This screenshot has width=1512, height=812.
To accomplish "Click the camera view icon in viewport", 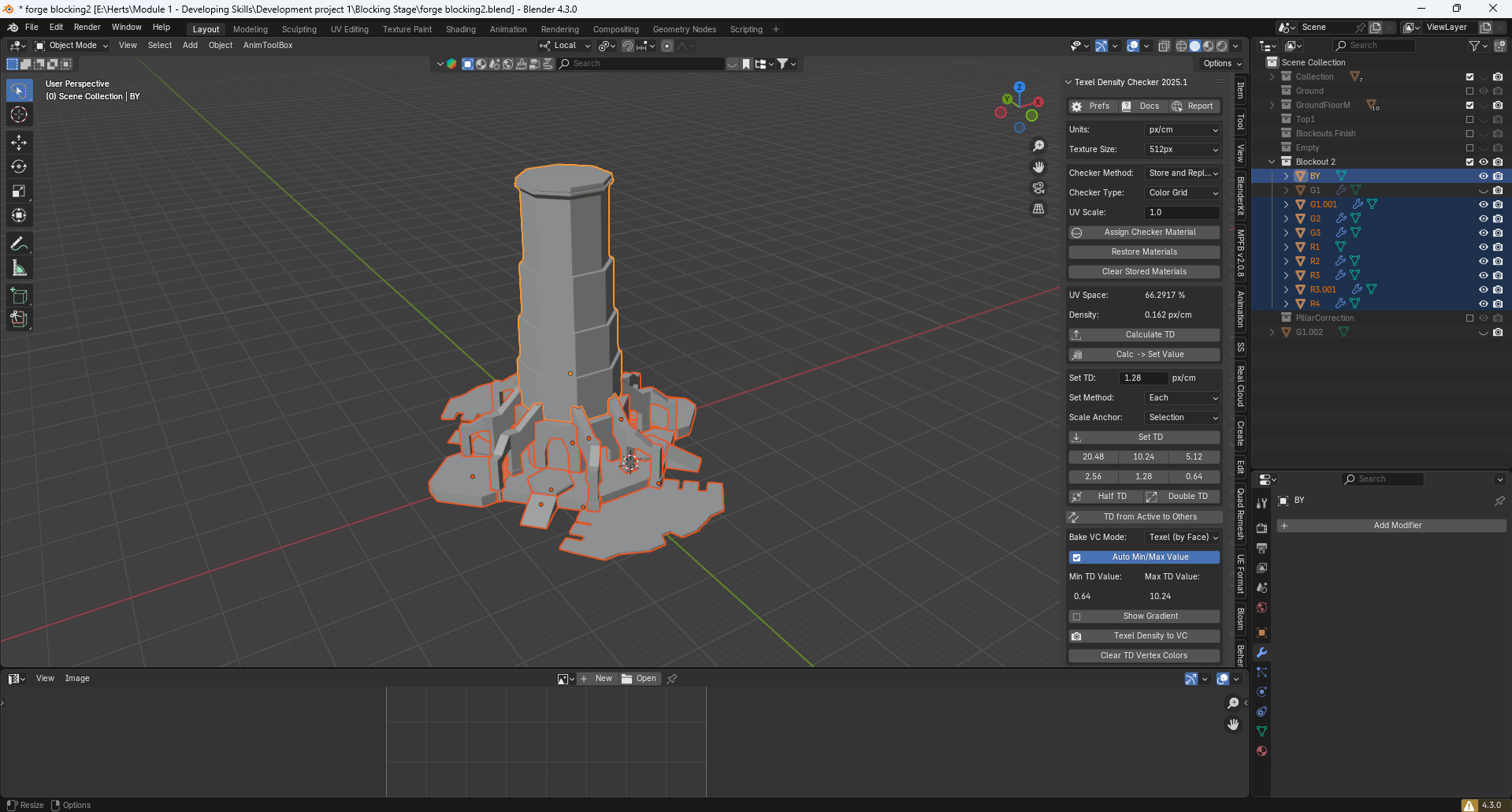I will tap(1038, 188).
